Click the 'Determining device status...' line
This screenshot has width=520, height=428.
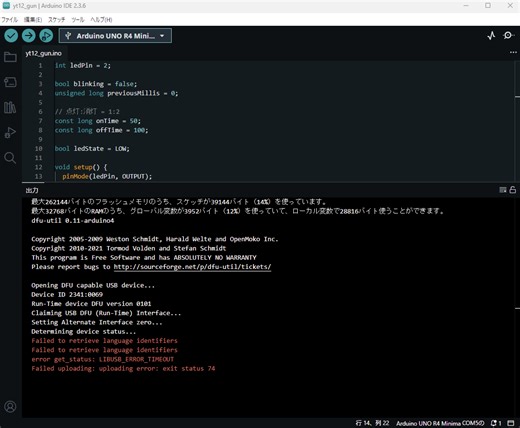click(x=84, y=332)
